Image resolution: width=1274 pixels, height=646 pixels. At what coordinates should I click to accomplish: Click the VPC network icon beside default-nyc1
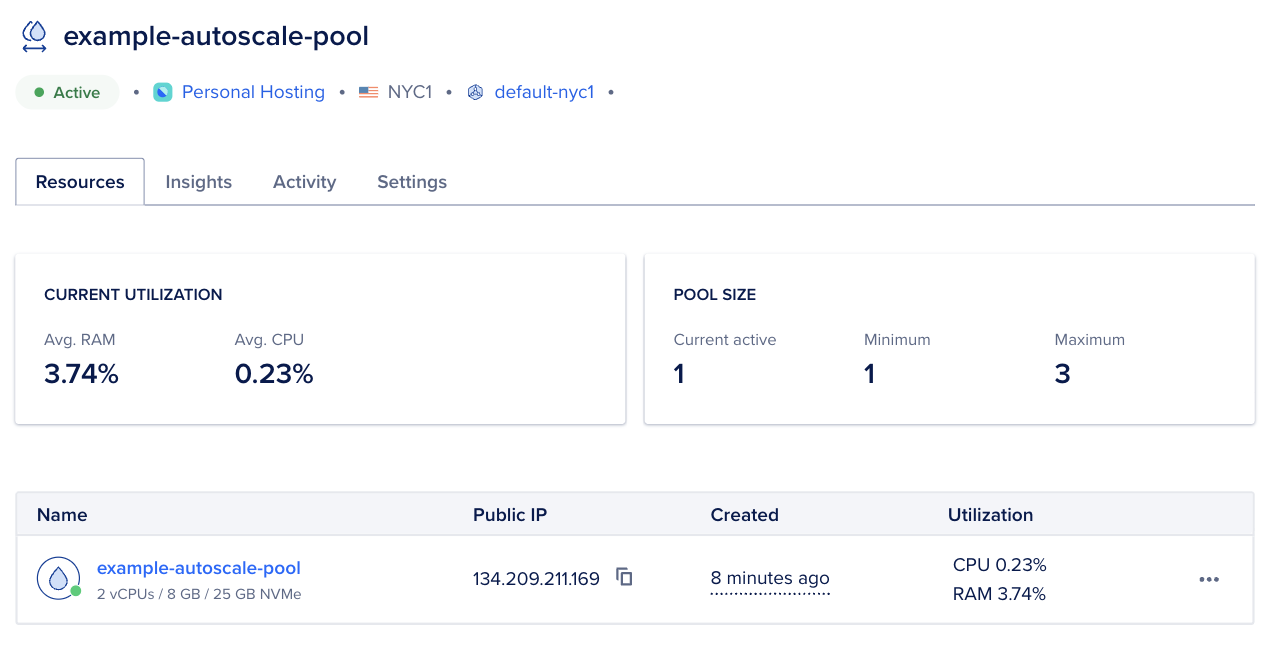point(475,91)
